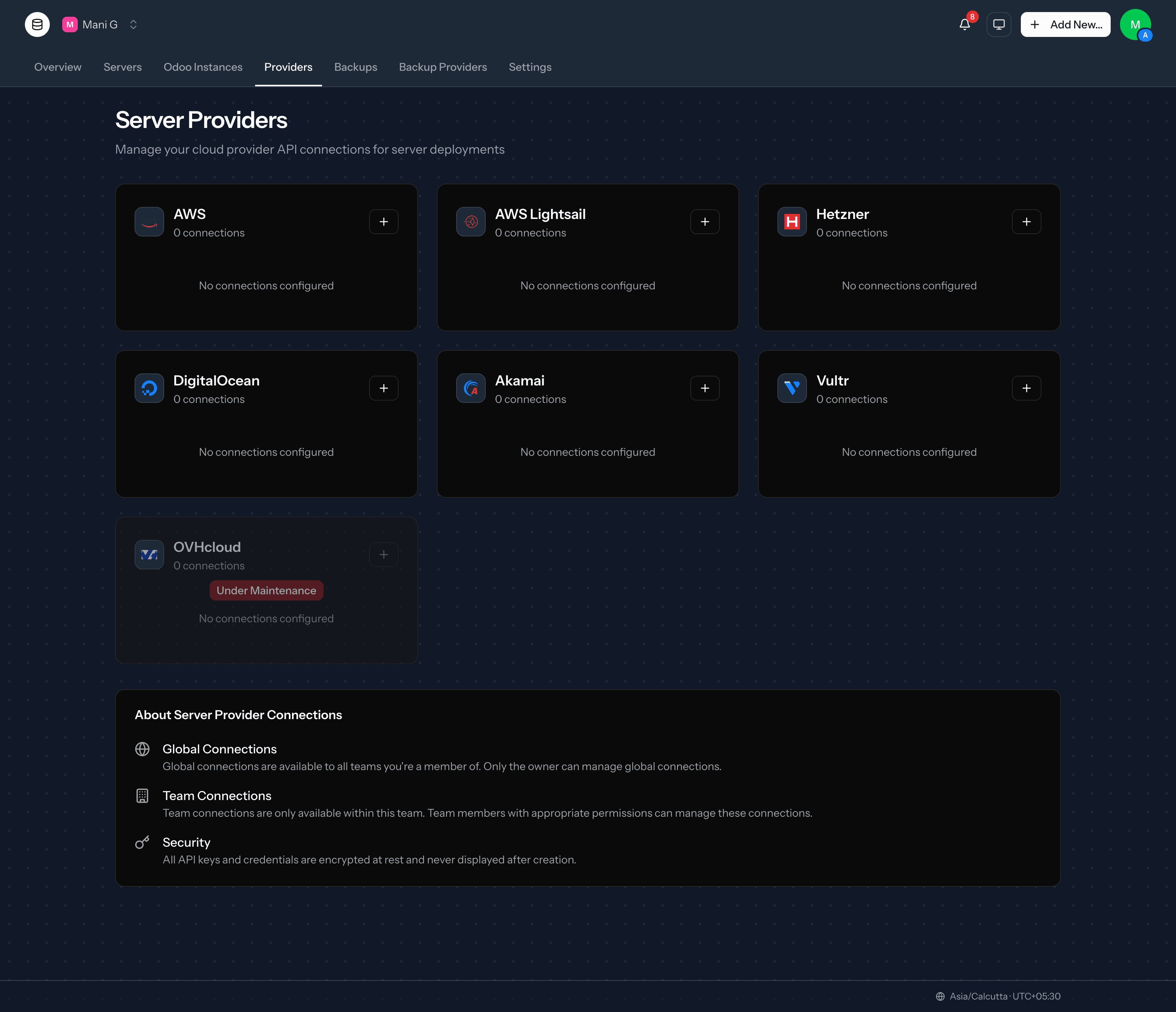
Task: Go to the Backups tab
Action: pos(356,67)
